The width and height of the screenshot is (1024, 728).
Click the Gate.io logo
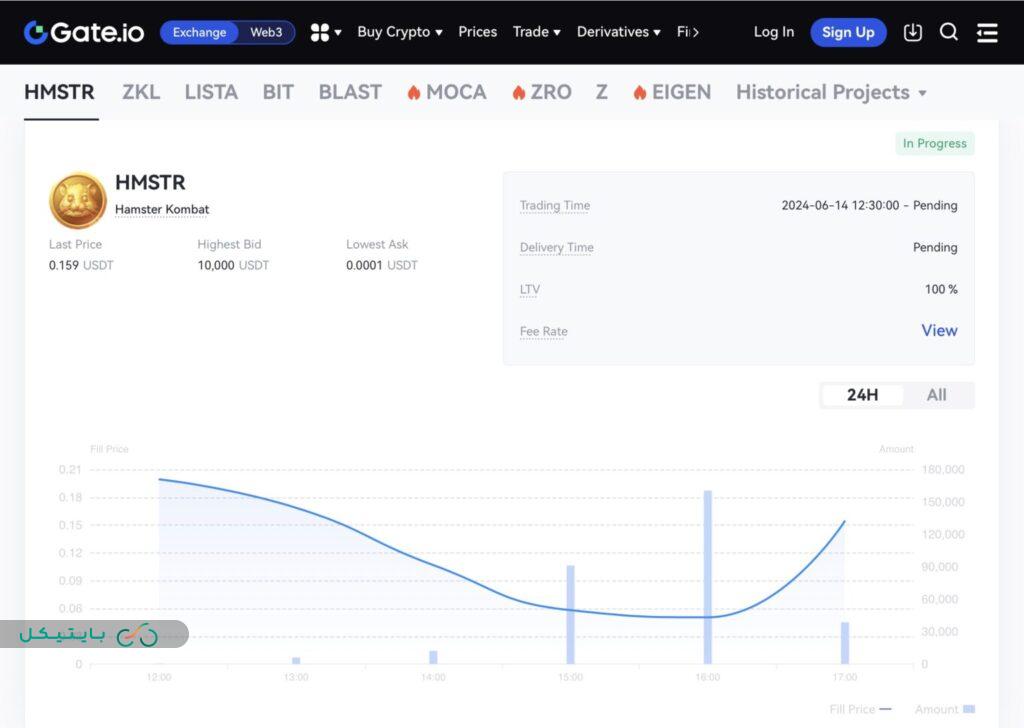(x=83, y=31)
